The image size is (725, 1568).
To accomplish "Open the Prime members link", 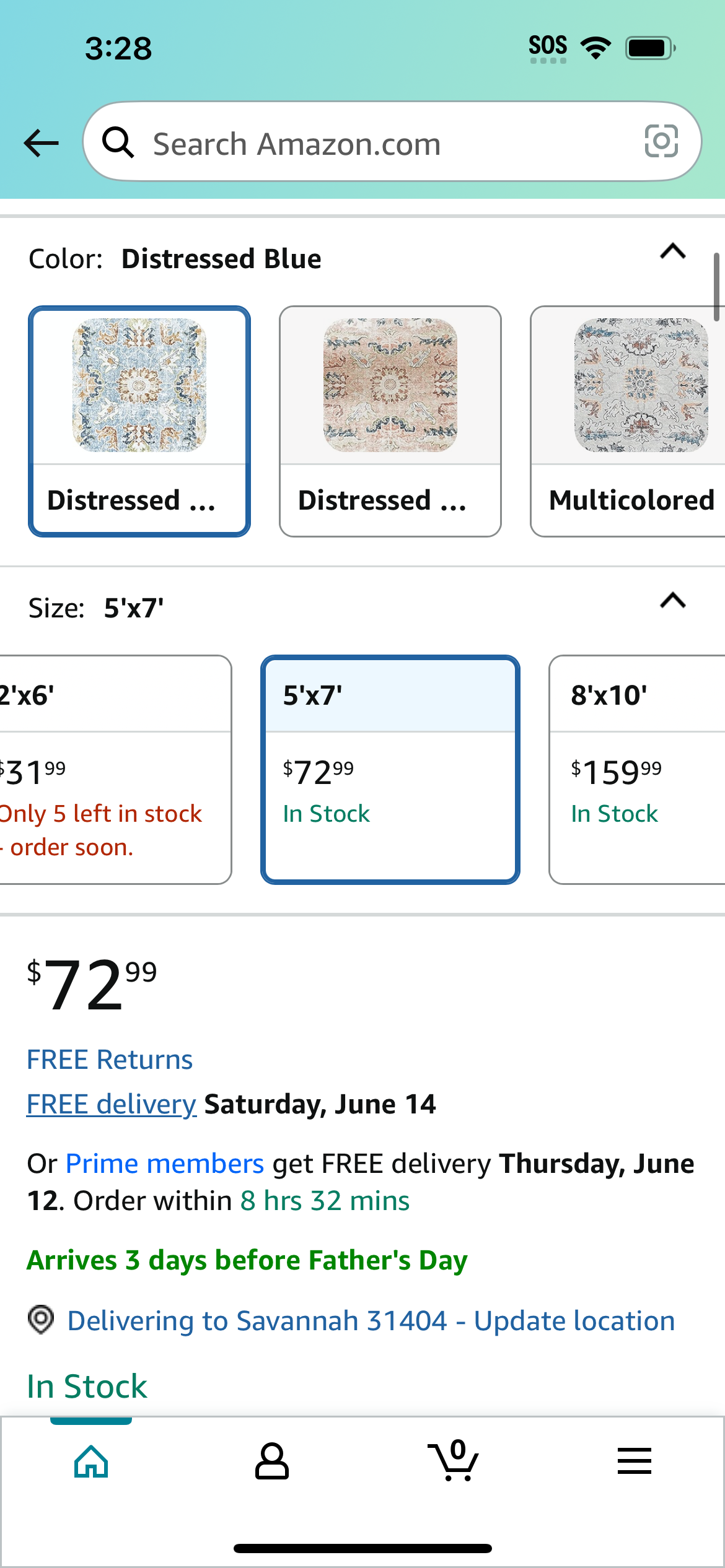I will tap(165, 1164).
